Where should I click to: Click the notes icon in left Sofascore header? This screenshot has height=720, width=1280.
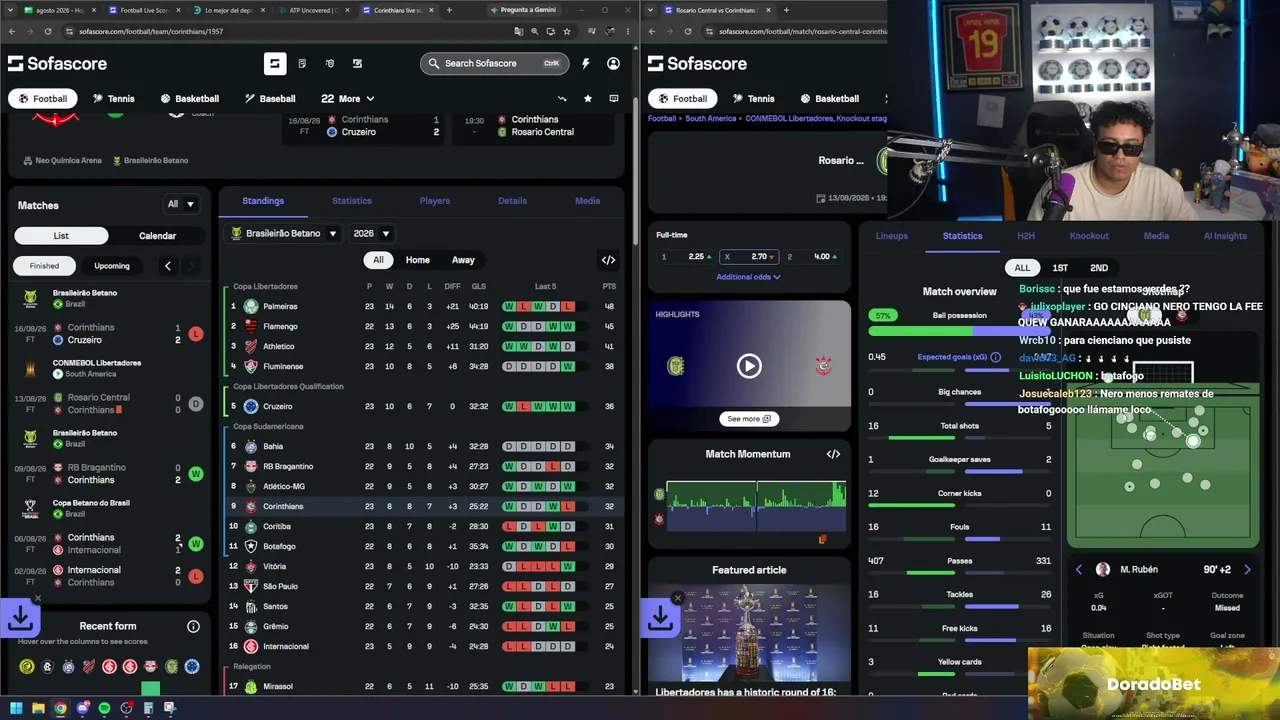point(302,63)
